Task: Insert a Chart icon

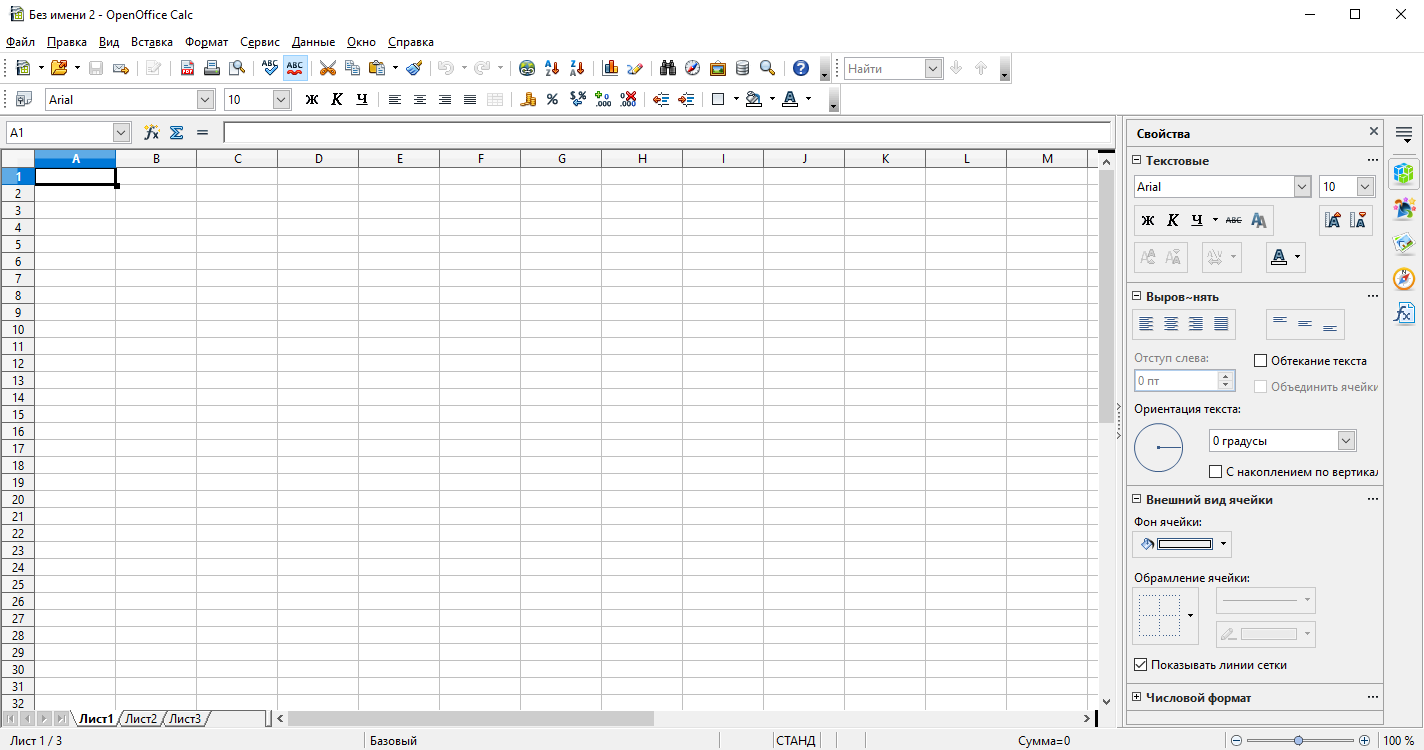Action: coord(610,68)
